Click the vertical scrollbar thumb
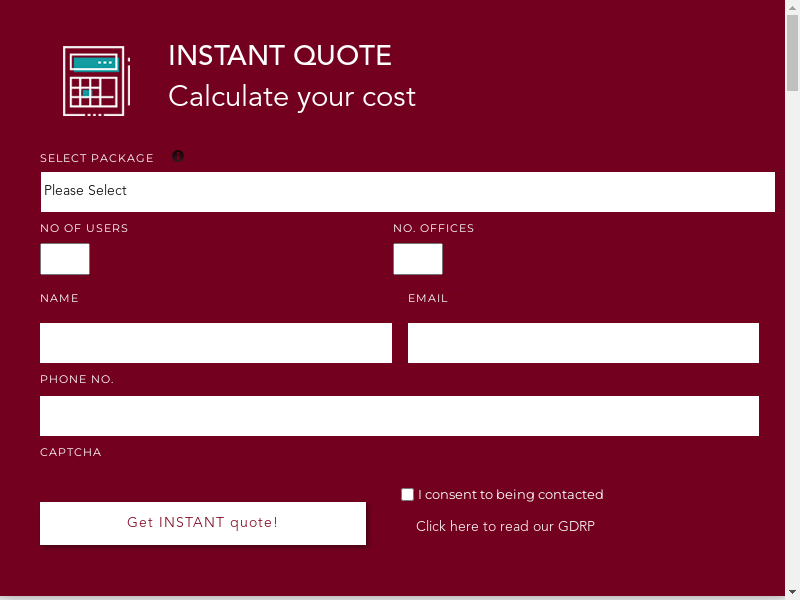The height and width of the screenshot is (600, 800). (x=793, y=50)
